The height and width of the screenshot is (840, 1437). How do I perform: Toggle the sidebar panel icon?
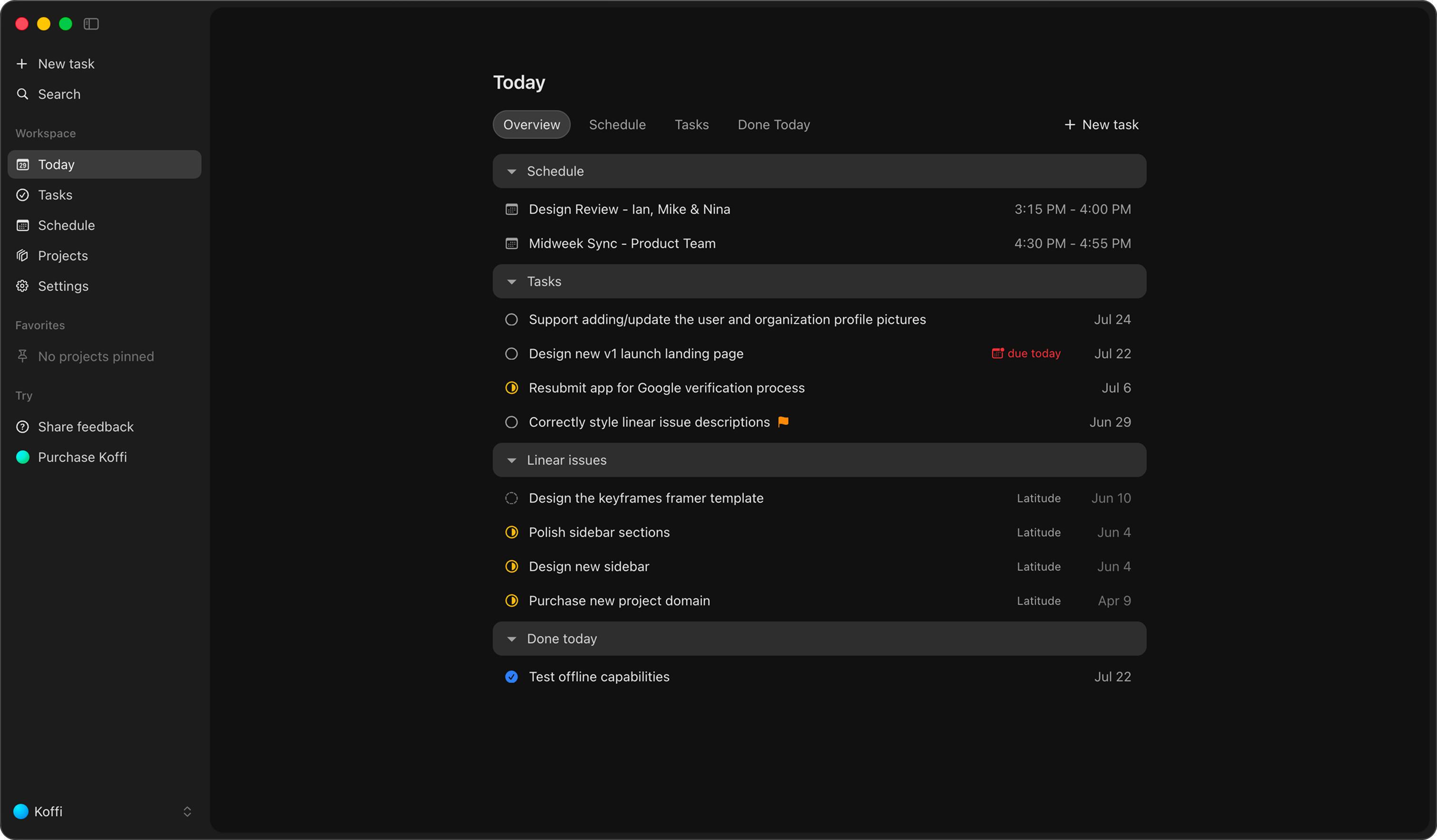click(x=91, y=24)
